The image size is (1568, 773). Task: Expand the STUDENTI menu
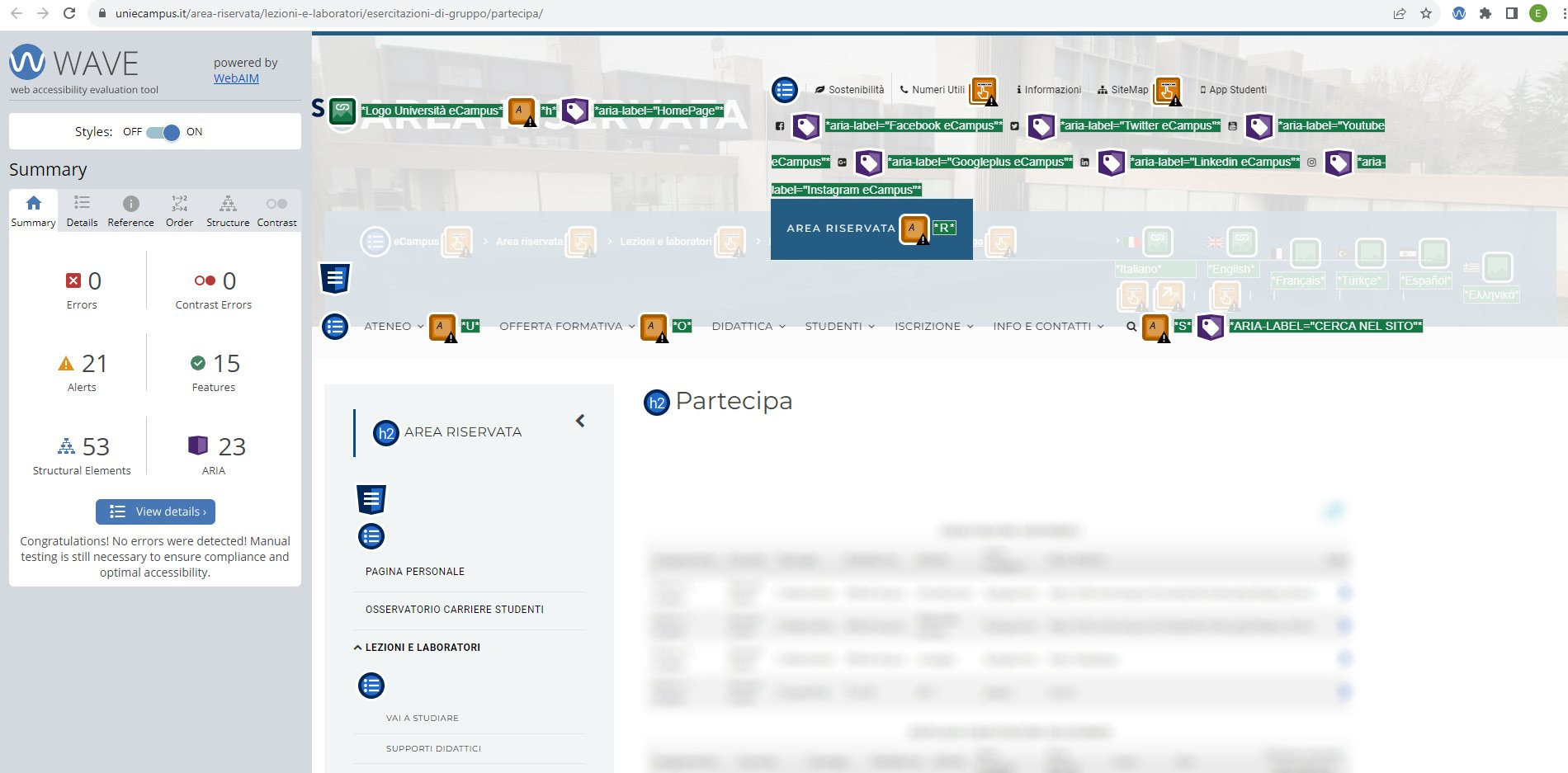840,327
